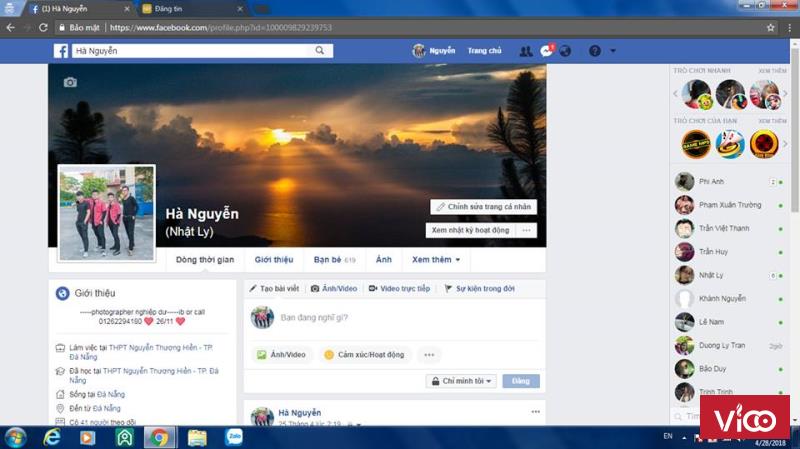800x449 pixels.
Task: Open the file explorer taskbar icon
Action: [x=197, y=438]
